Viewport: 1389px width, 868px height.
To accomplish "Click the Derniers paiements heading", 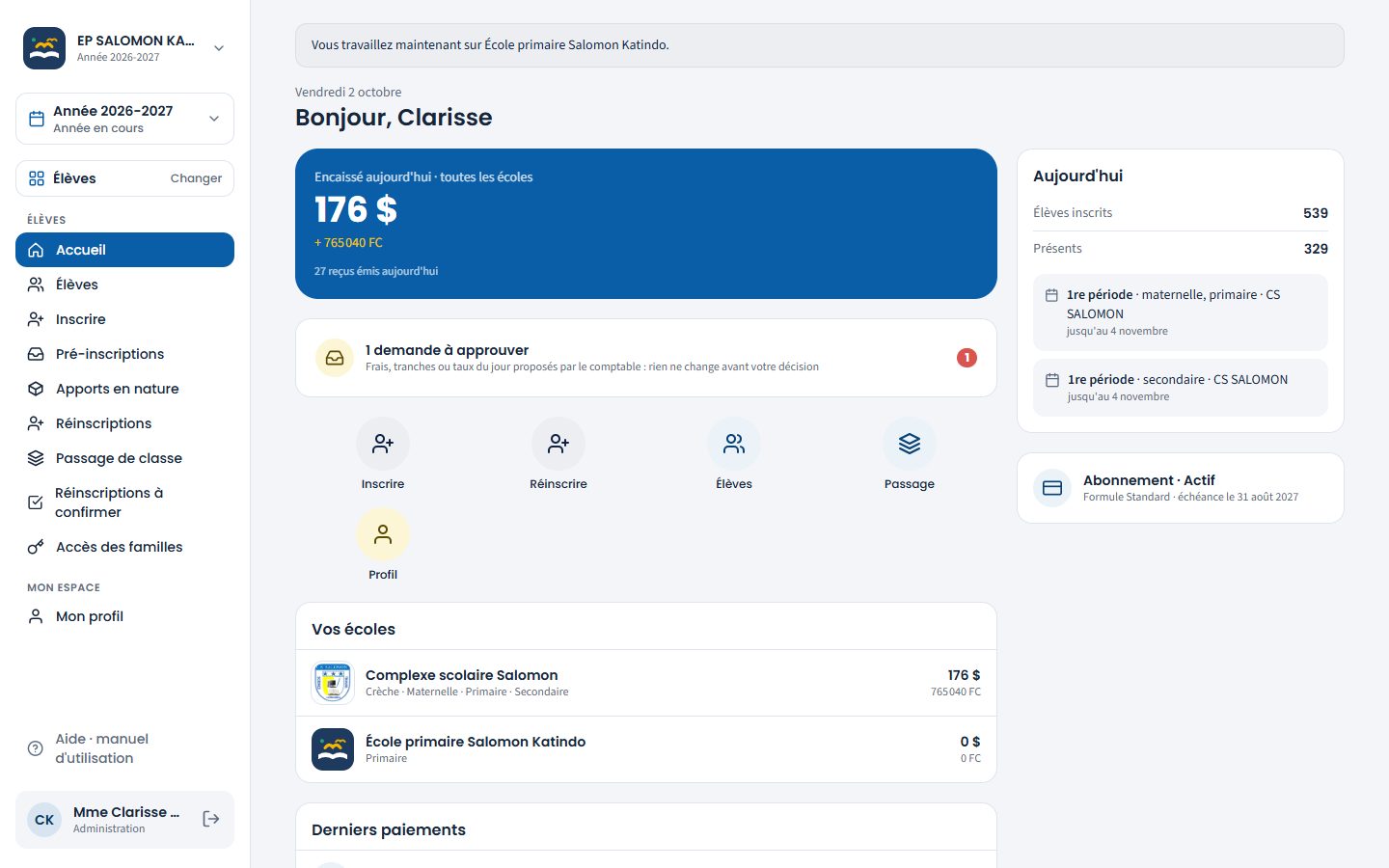I will 389,829.
